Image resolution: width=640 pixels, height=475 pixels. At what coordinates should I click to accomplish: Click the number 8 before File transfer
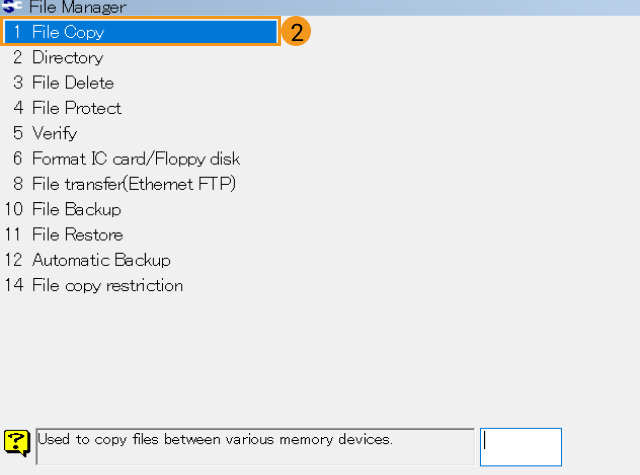[x=17, y=184]
